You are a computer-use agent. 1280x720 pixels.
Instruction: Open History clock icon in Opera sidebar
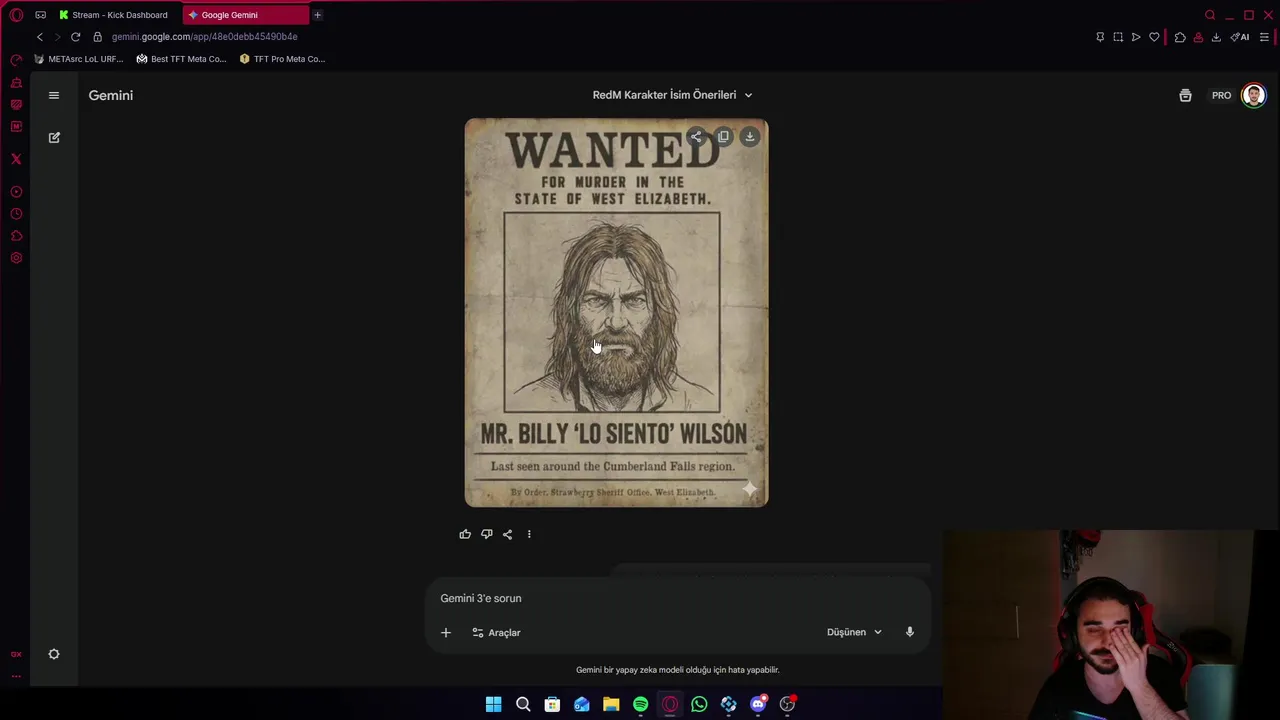click(16, 214)
